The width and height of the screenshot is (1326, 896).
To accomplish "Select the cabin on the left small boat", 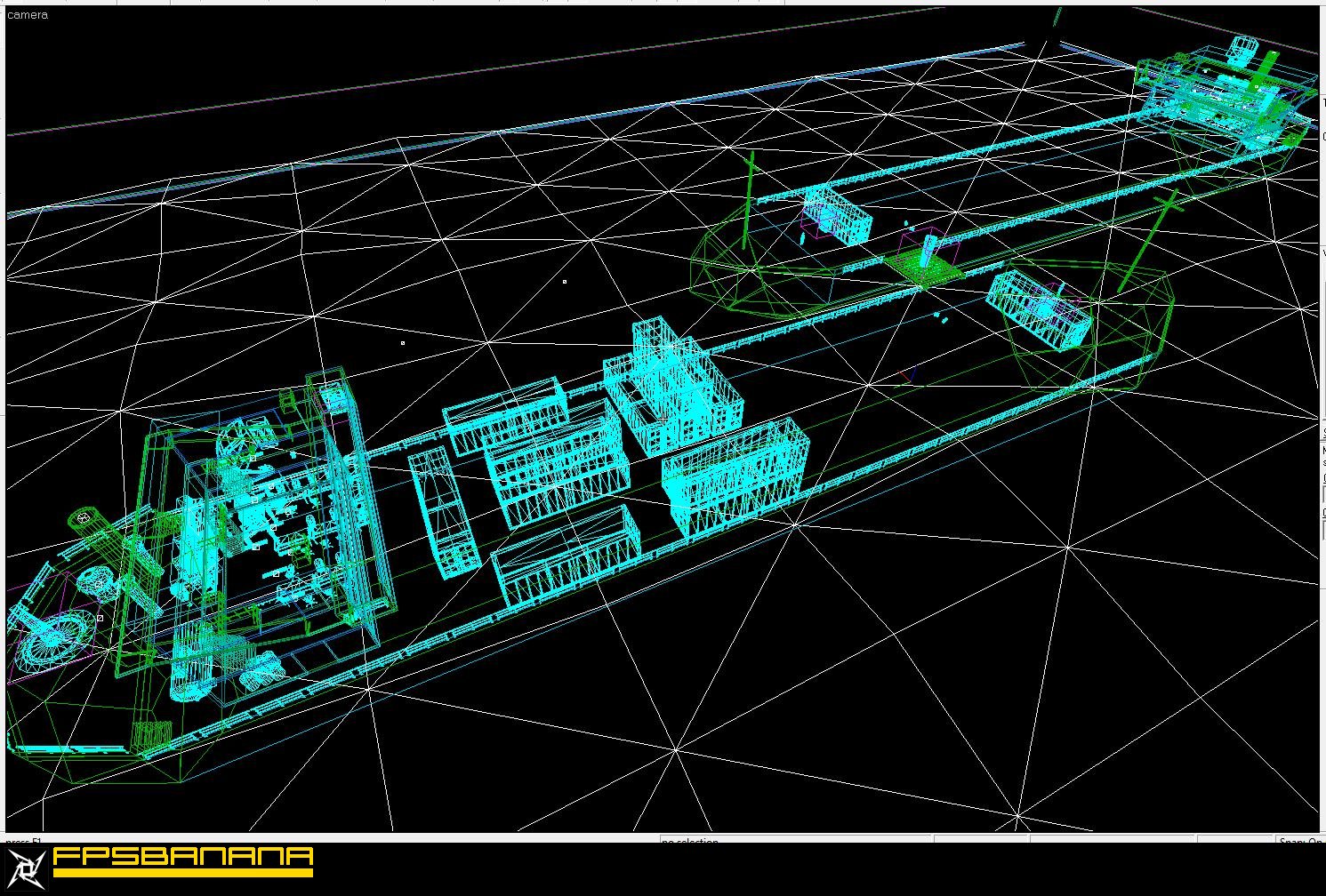I will [836, 218].
